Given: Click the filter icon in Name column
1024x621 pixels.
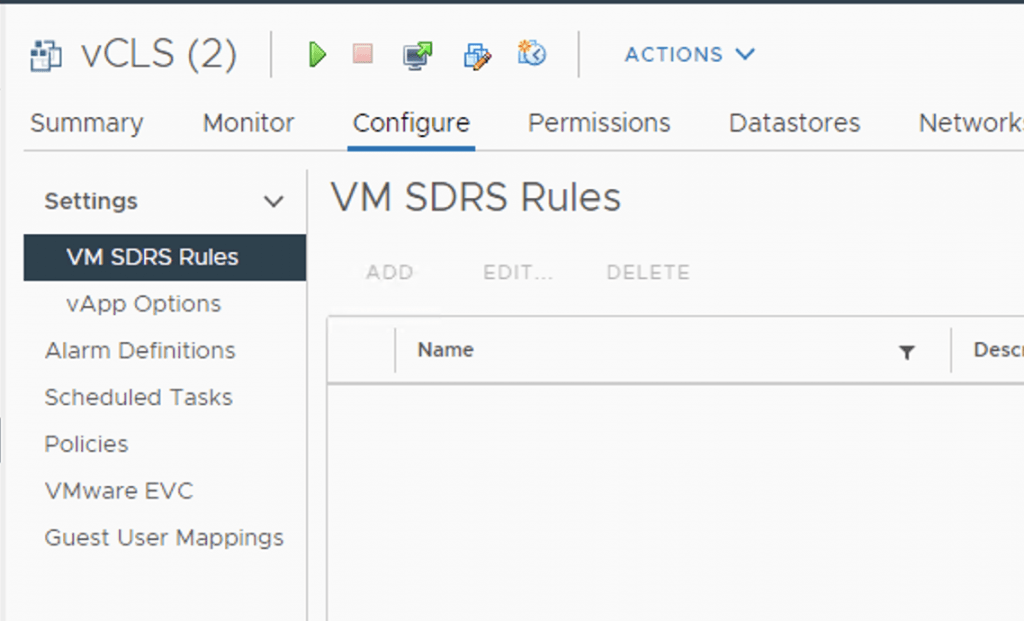Looking at the screenshot, I should 906,351.
